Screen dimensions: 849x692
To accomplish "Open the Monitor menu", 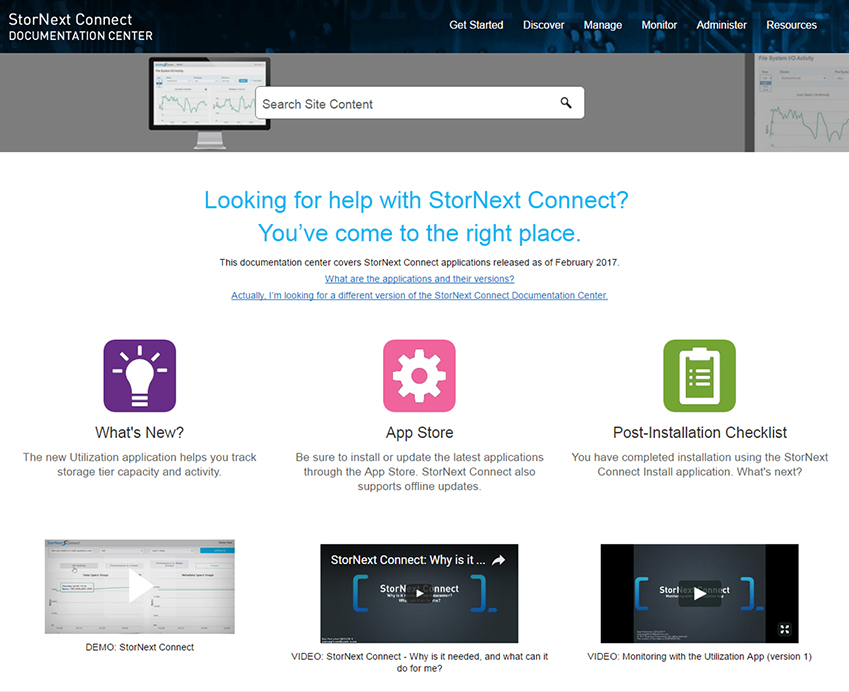I will (x=659, y=25).
